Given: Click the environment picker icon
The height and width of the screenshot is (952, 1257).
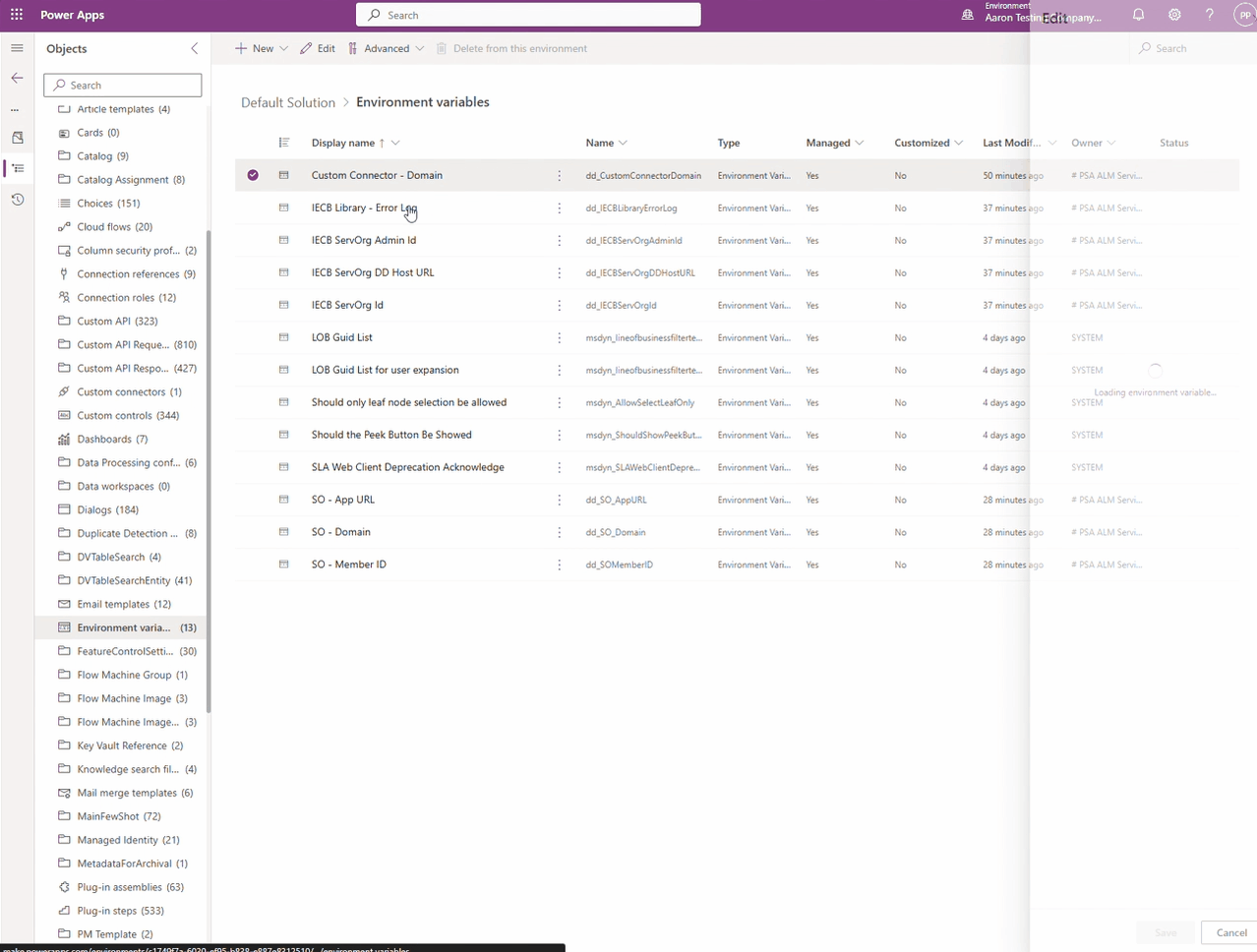Looking at the screenshot, I should tap(968, 15).
